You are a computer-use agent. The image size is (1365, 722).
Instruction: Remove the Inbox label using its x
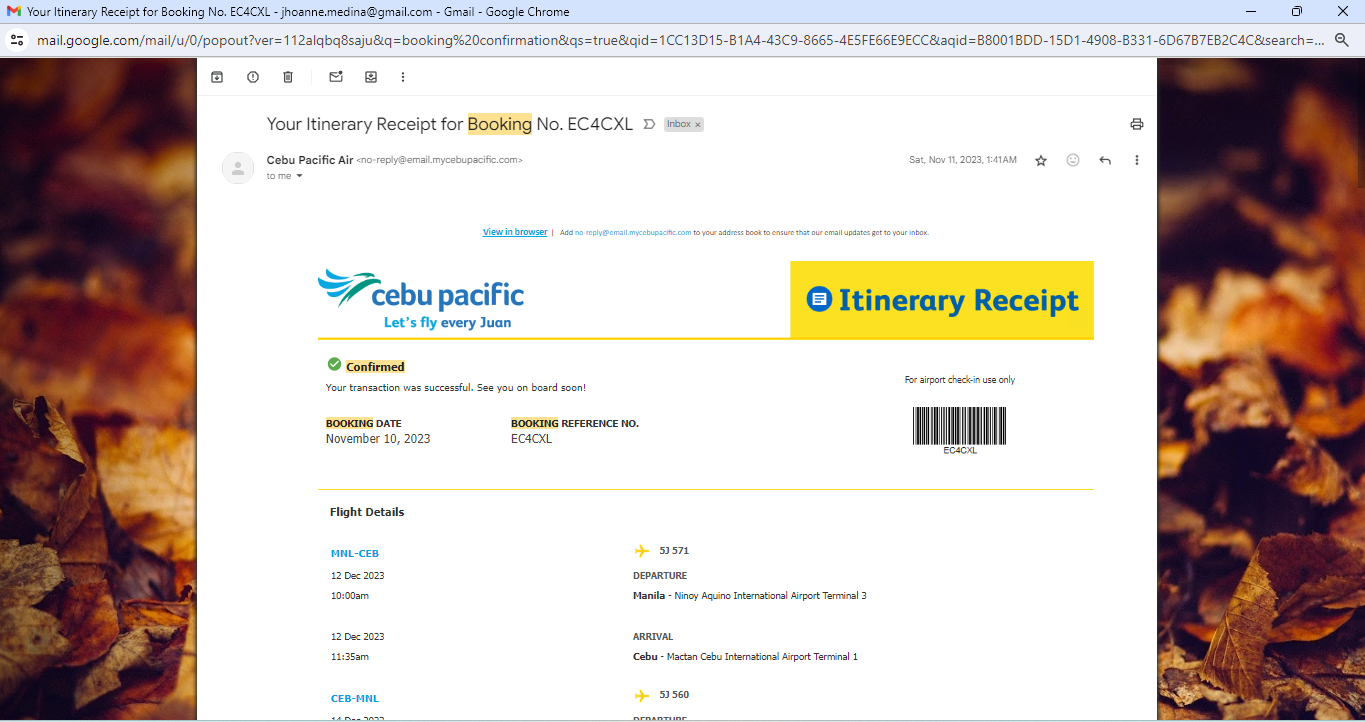(698, 125)
